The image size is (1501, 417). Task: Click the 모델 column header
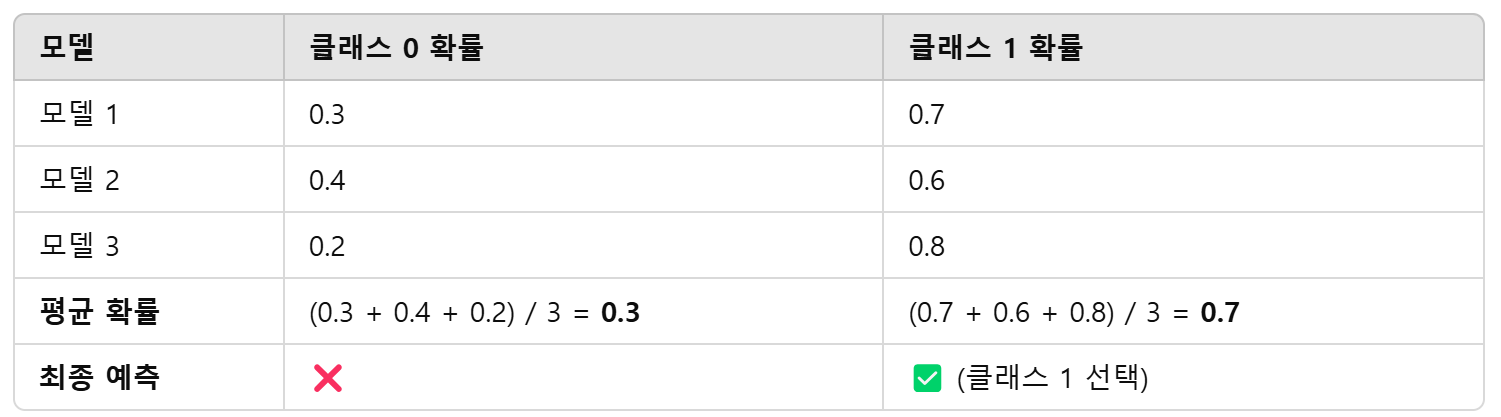[67, 47]
